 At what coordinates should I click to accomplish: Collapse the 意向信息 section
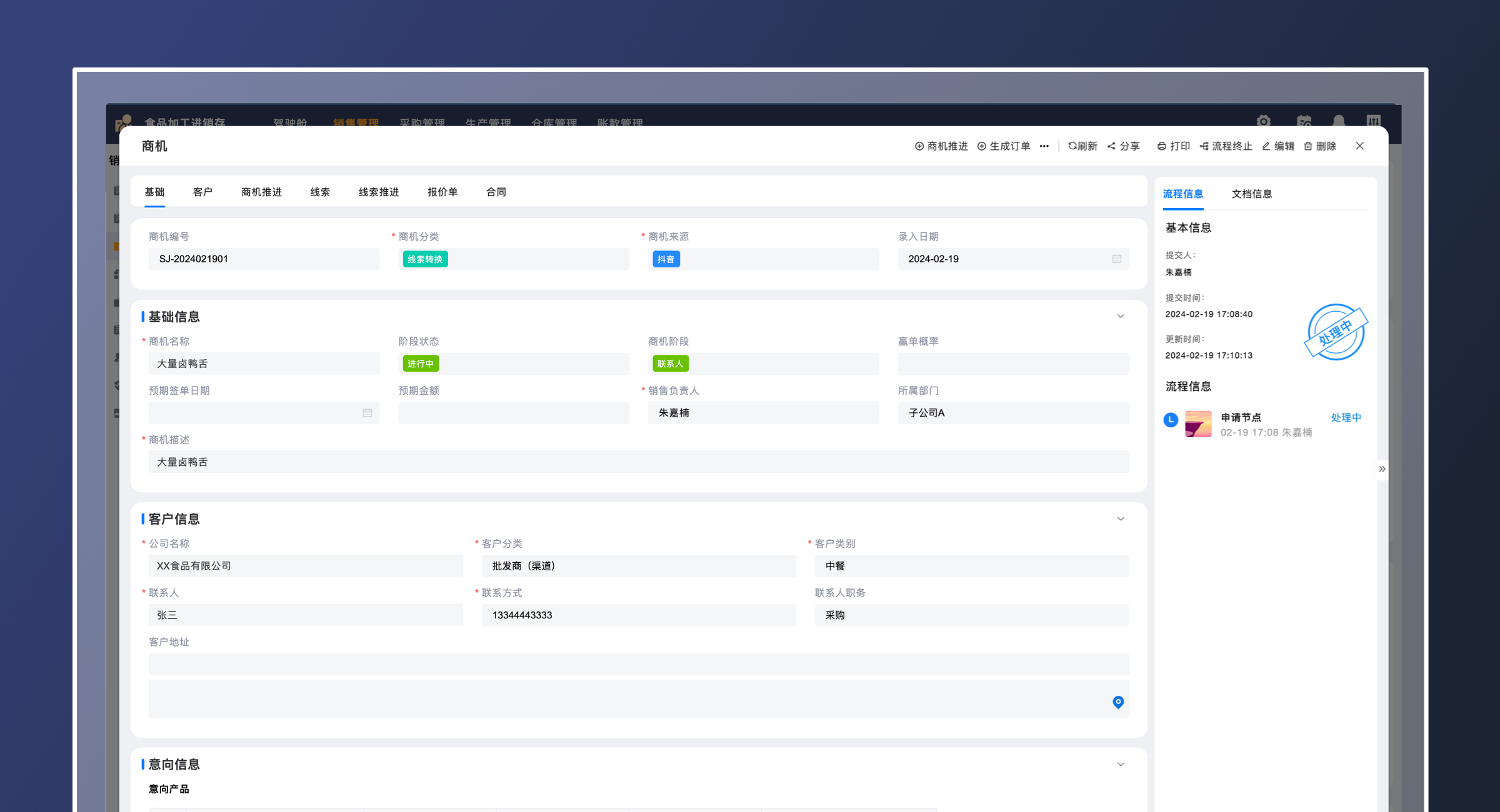[x=1121, y=765]
